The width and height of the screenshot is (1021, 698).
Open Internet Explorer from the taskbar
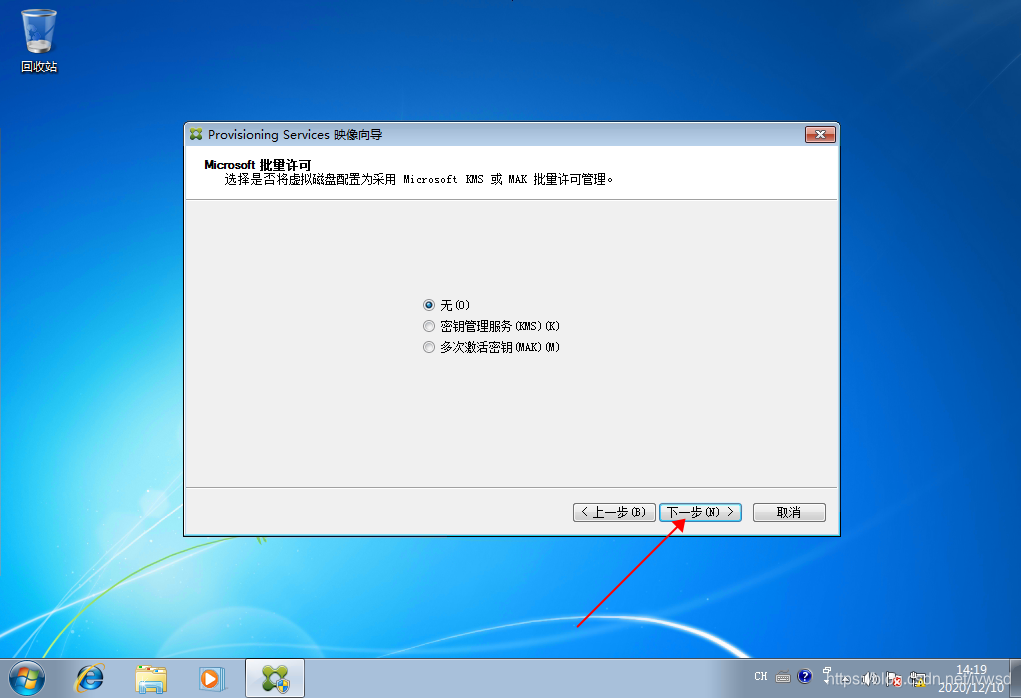(x=90, y=678)
